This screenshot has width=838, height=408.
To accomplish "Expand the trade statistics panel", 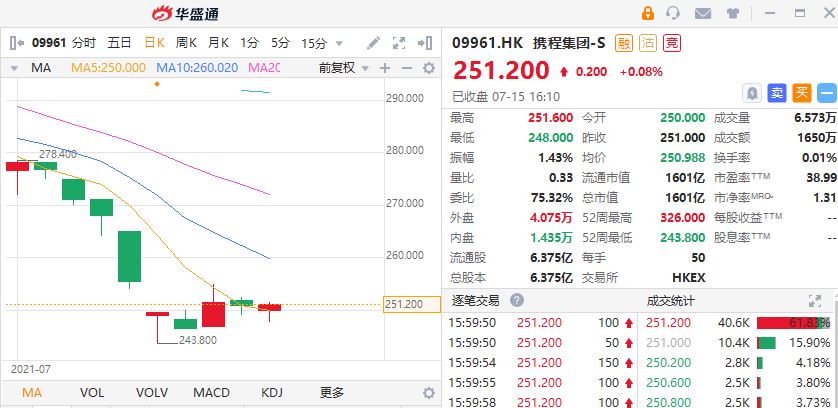I will (x=814, y=301).
